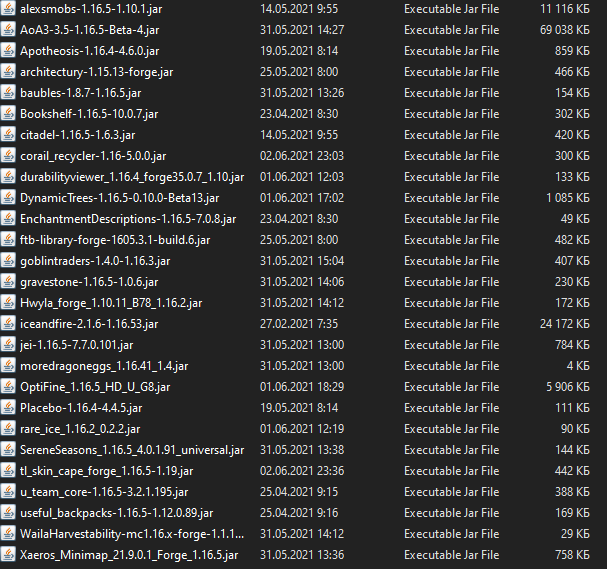Select file name iceandfire-2.1.6-1.16.53.jar

(x=89, y=324)
